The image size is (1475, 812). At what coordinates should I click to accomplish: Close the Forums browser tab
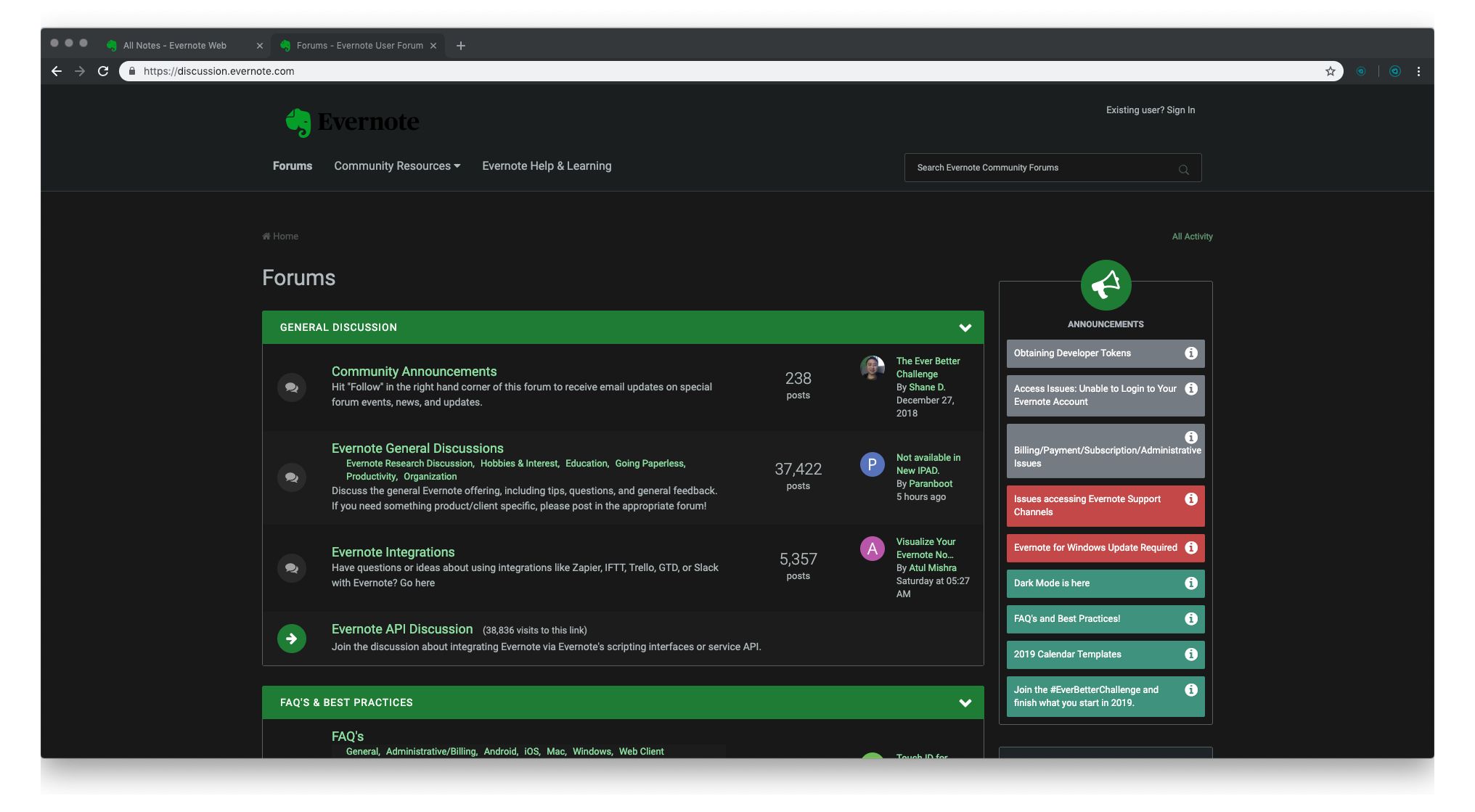click(x=433, y=46)
